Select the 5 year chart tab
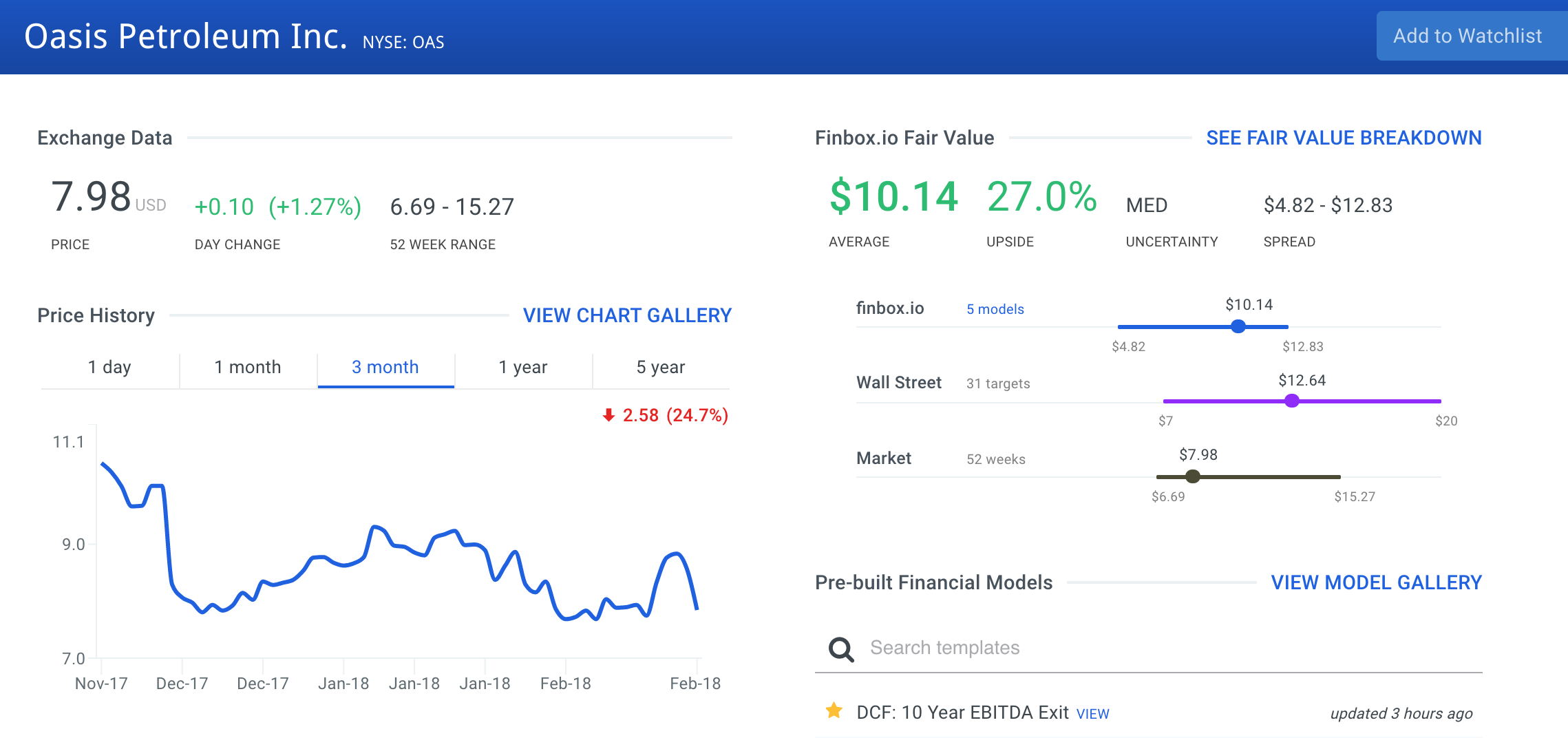The height and width of the screenshot is (738, 1568). coord(661,368)
